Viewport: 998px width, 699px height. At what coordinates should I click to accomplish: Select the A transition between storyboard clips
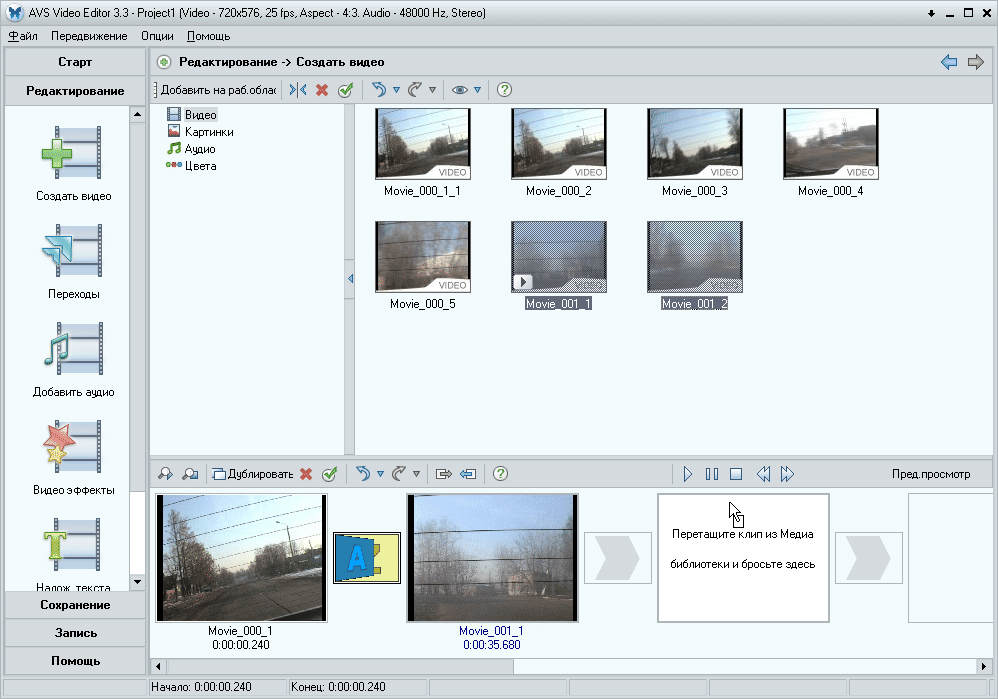click(x=367, y=558)
